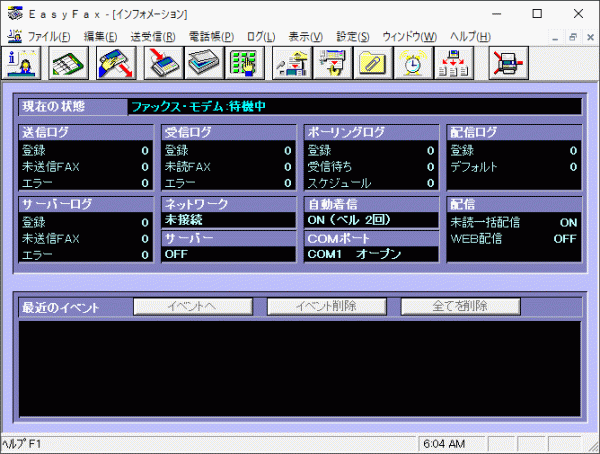Screen dimensions: 600x454
Task: Click the green keypad with hand icon
Action: point(245,63)
